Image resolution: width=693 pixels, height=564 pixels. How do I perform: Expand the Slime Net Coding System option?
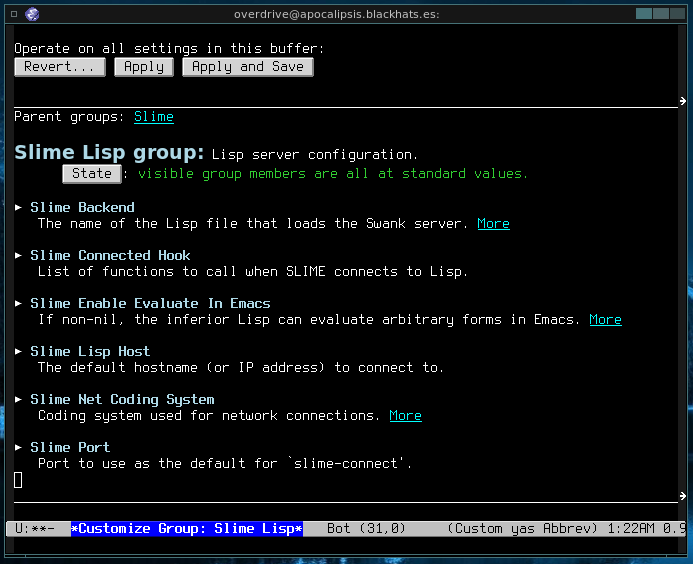click(18, 399)
